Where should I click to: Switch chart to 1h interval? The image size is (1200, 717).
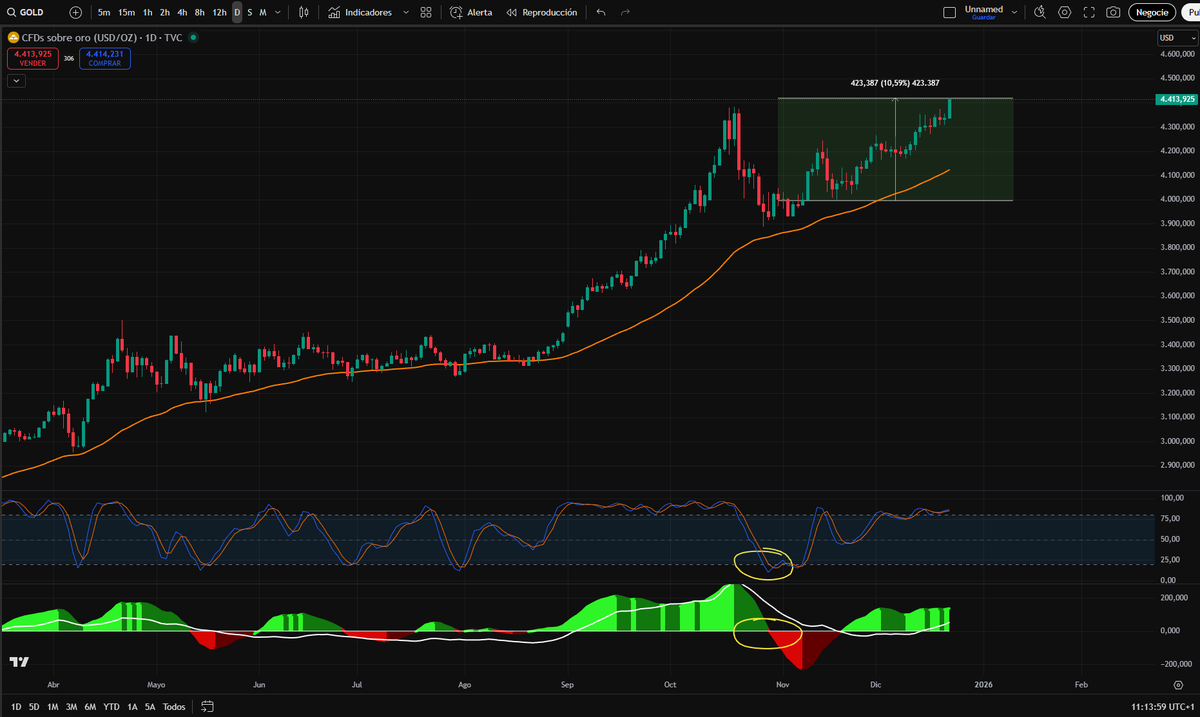pyautogui.click(x=148, y=12)
